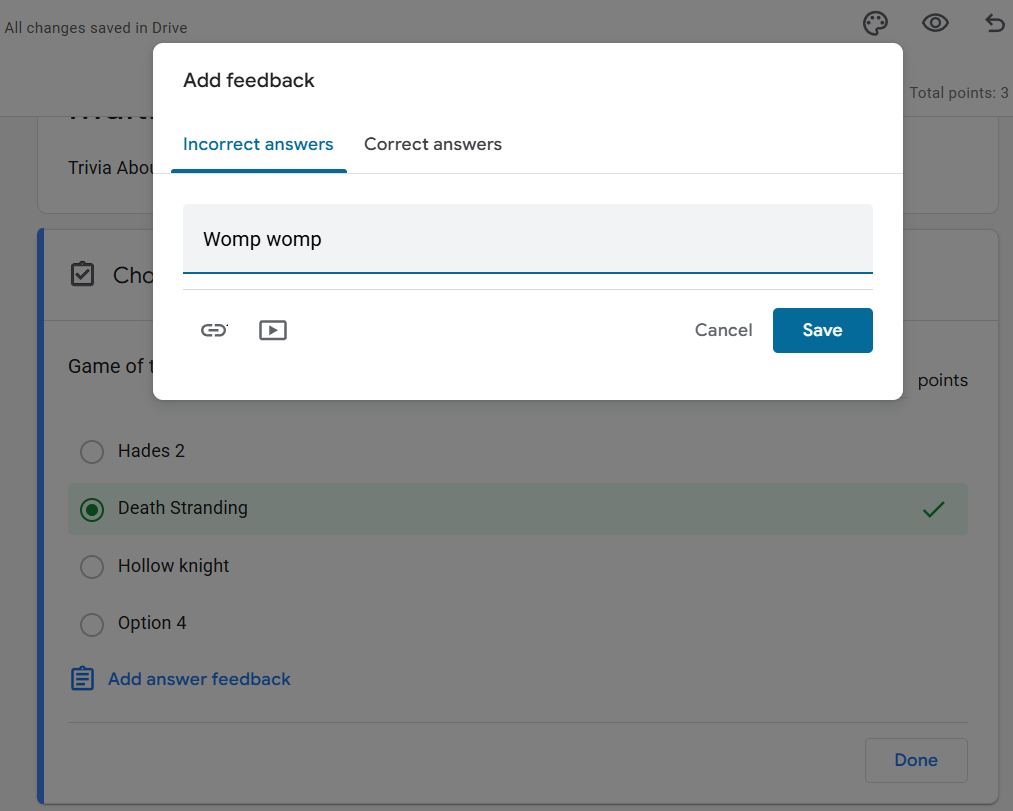
Task: Add a YouTube video to feedback
Action: coord(273,330)
